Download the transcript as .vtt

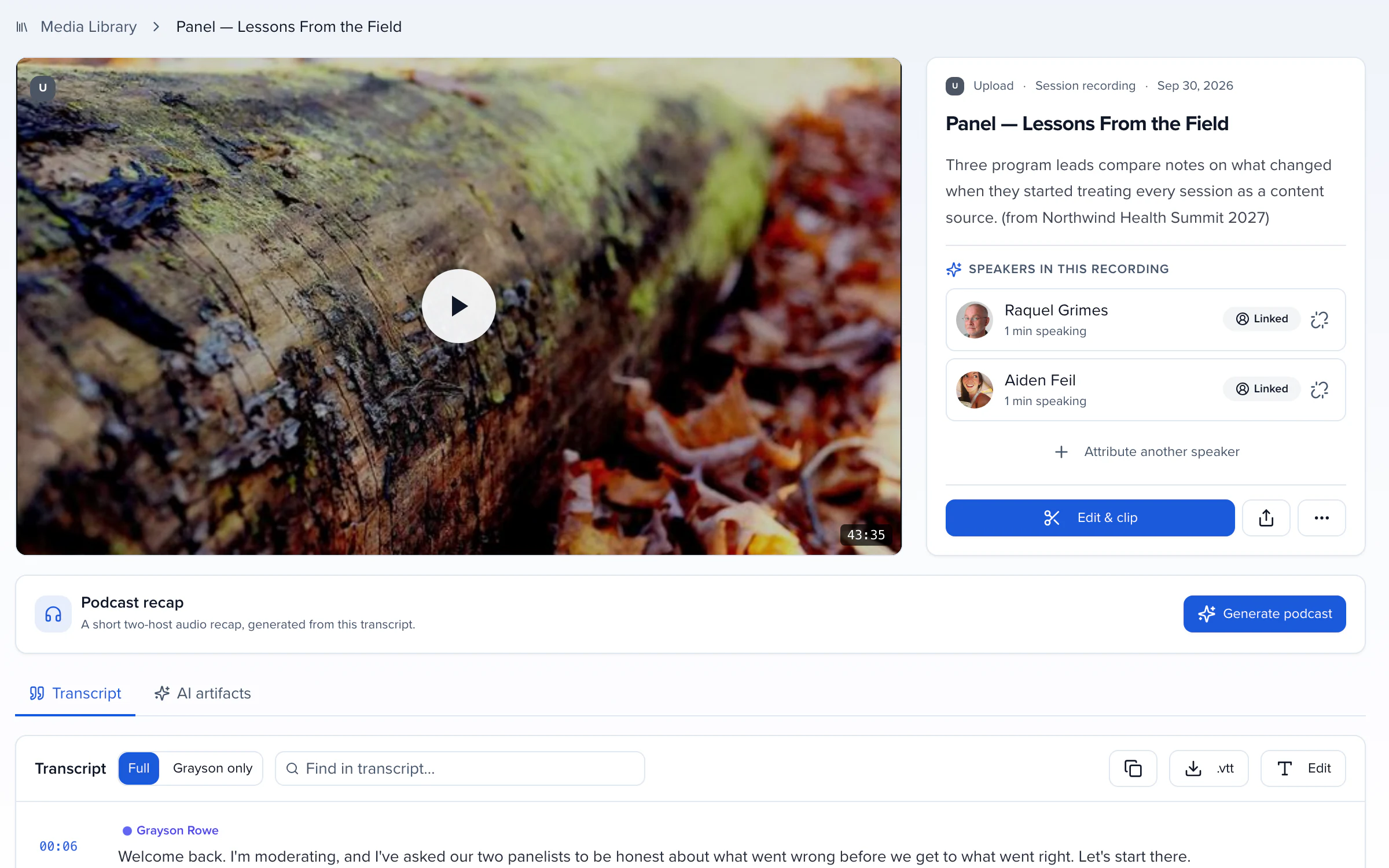[x=1208, y=768]
